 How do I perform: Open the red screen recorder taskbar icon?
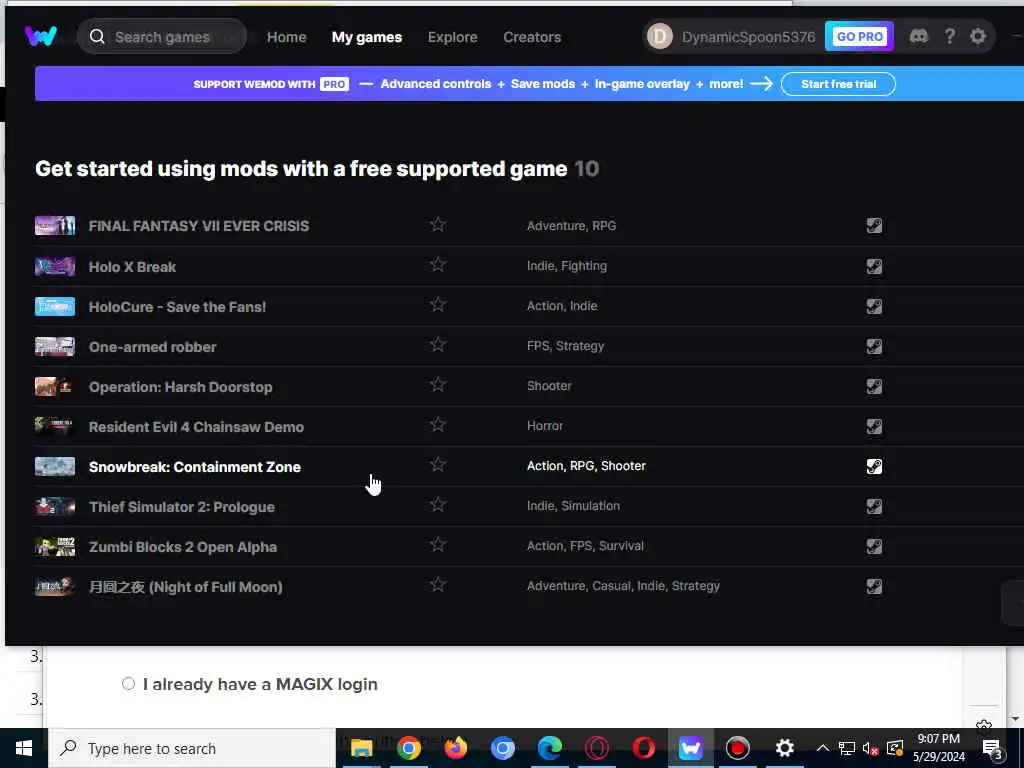pos(737,748)
